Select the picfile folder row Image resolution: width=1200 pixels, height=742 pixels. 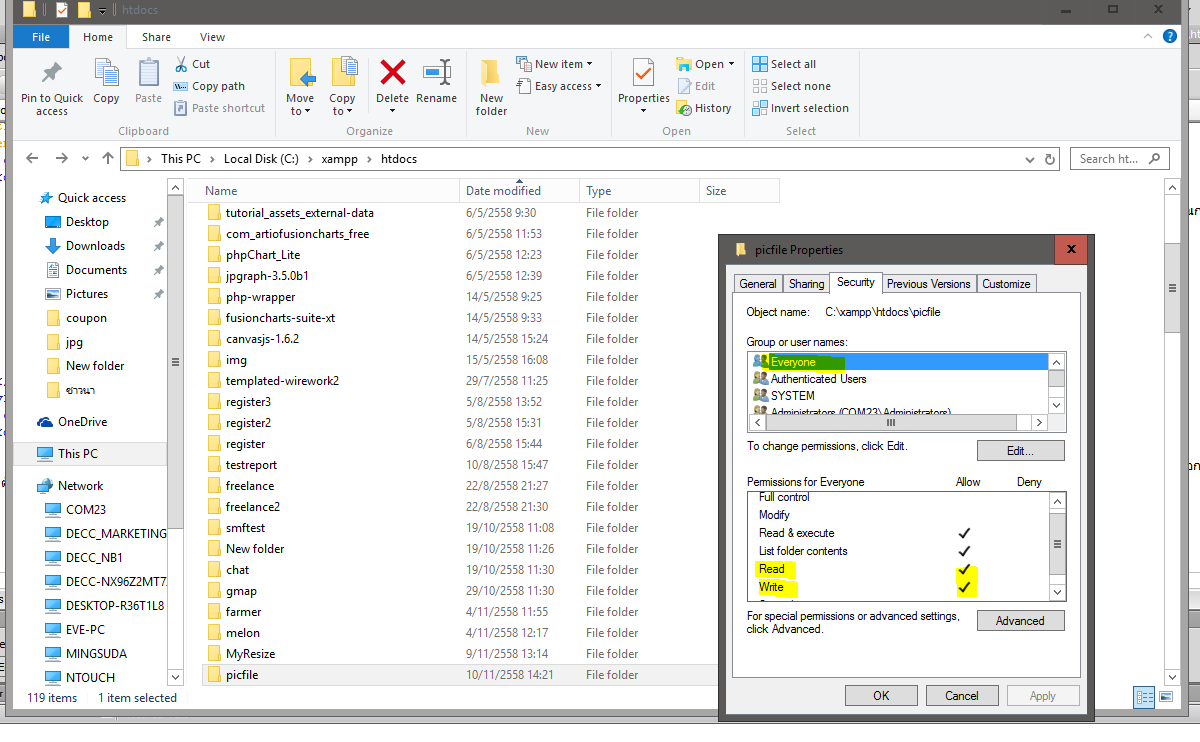tap(460, 675)
